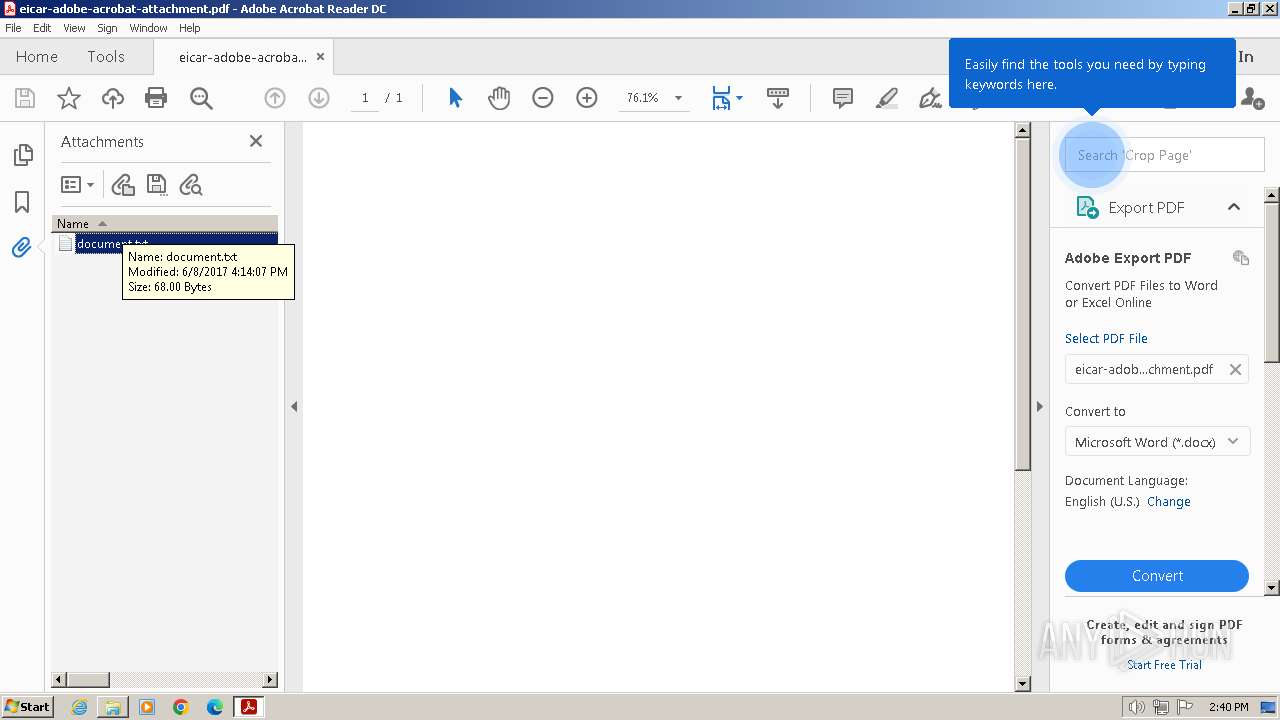1280x720 pixels.
Task: Activate the Hand pan tool
Action: (499, 98)
